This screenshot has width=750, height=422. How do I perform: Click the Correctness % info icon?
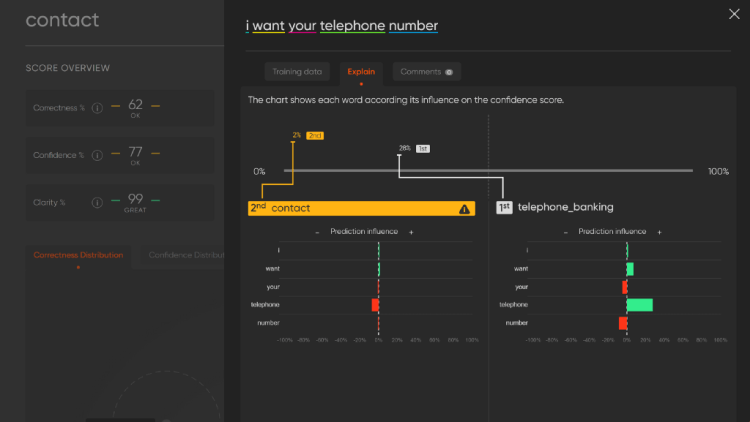coord(97,108)
